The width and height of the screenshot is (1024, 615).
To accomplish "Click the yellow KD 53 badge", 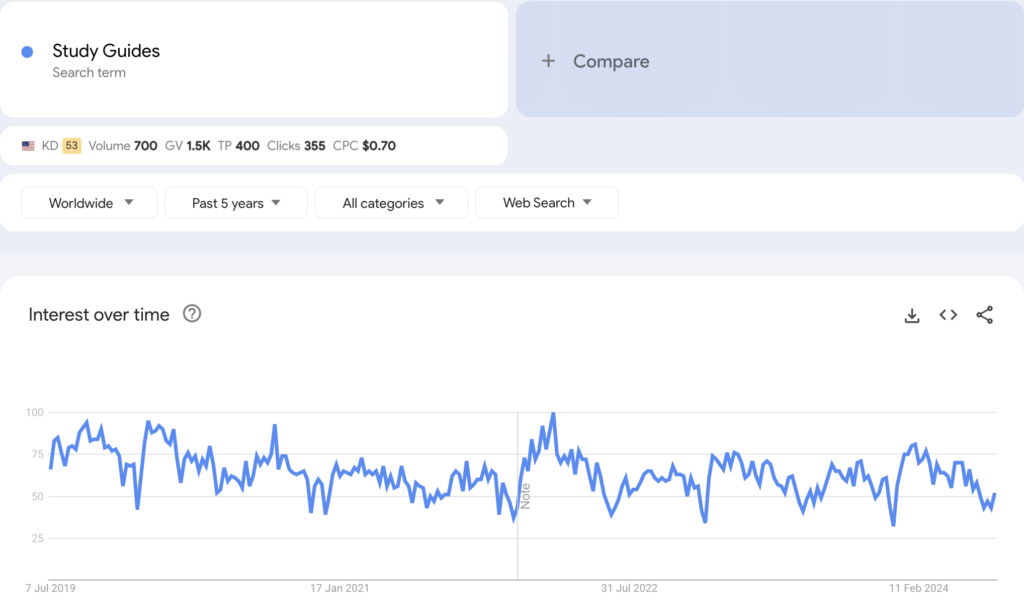I will click(x=71, y=146).
